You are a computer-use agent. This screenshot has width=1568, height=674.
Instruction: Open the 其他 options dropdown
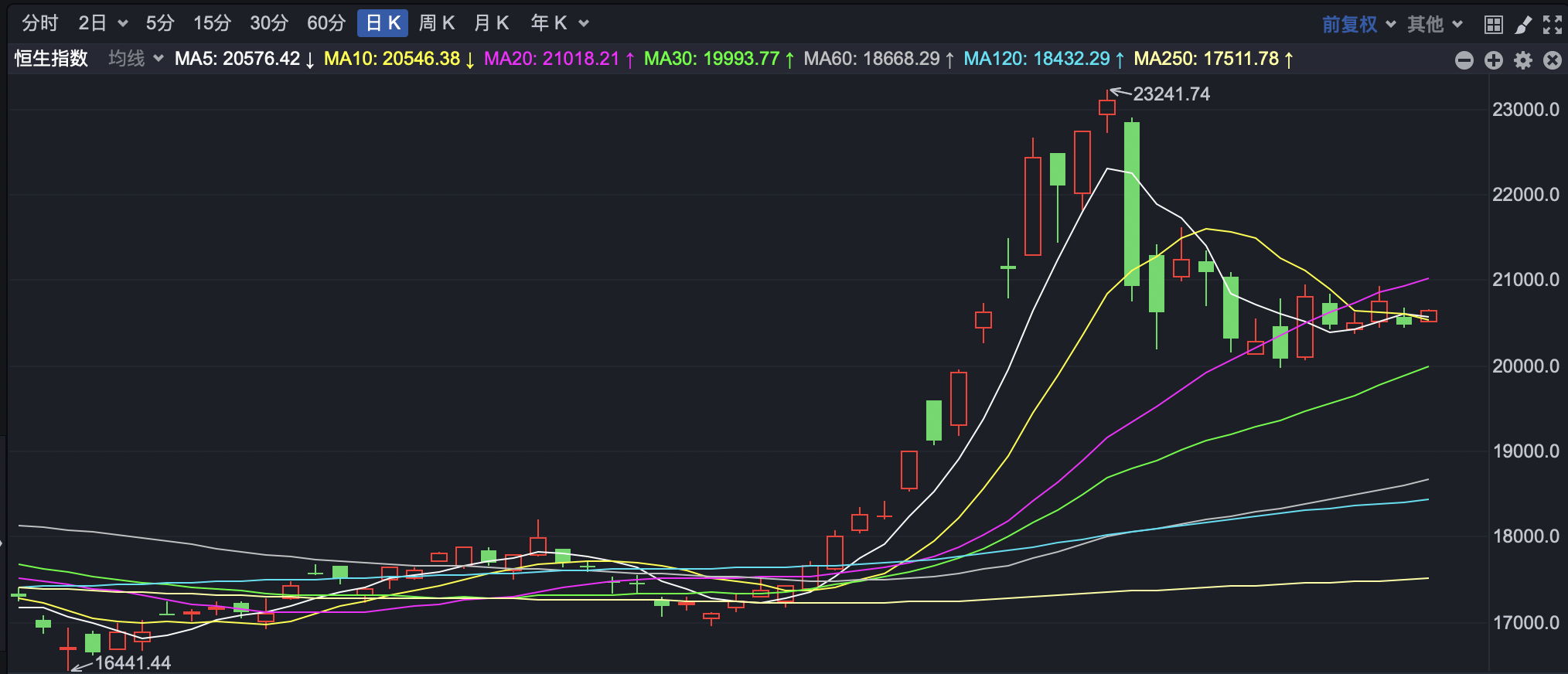pyautogui.click(x=1435, y=25)
